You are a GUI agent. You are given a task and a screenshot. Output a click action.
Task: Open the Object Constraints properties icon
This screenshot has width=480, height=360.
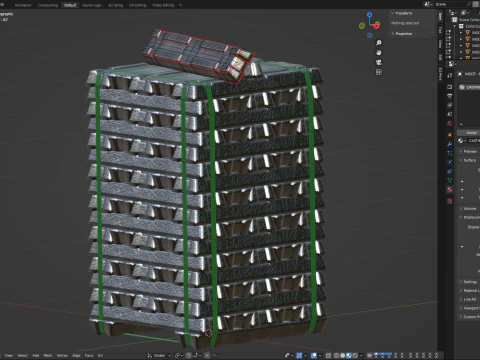coord(450,171)
